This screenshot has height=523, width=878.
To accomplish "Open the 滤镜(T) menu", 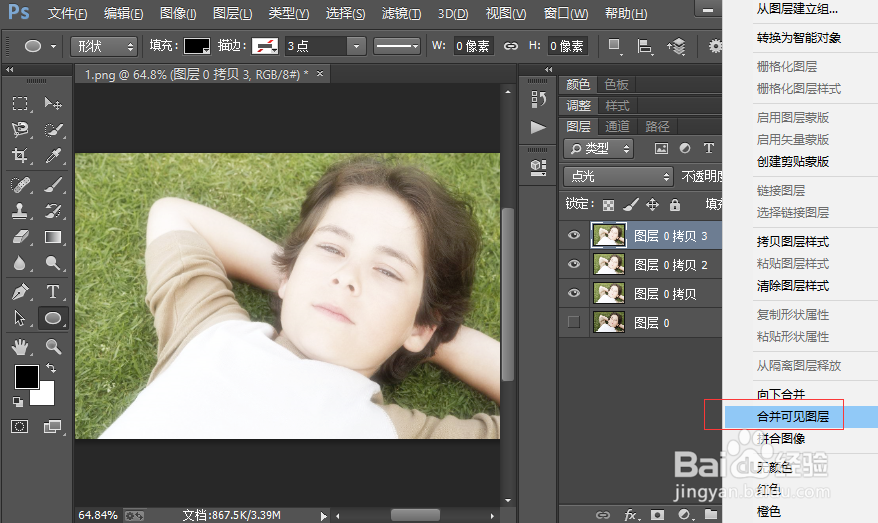I will [400, 14].
